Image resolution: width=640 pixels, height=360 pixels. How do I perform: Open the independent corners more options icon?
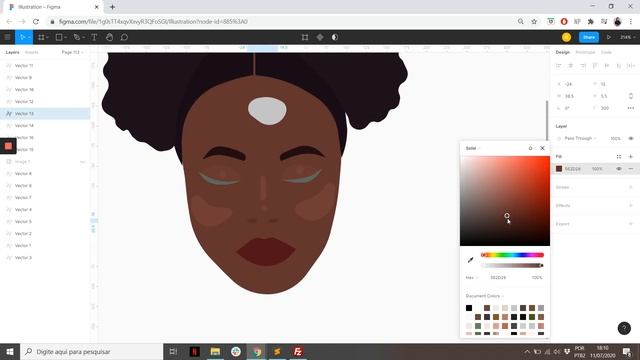(631, 108)
